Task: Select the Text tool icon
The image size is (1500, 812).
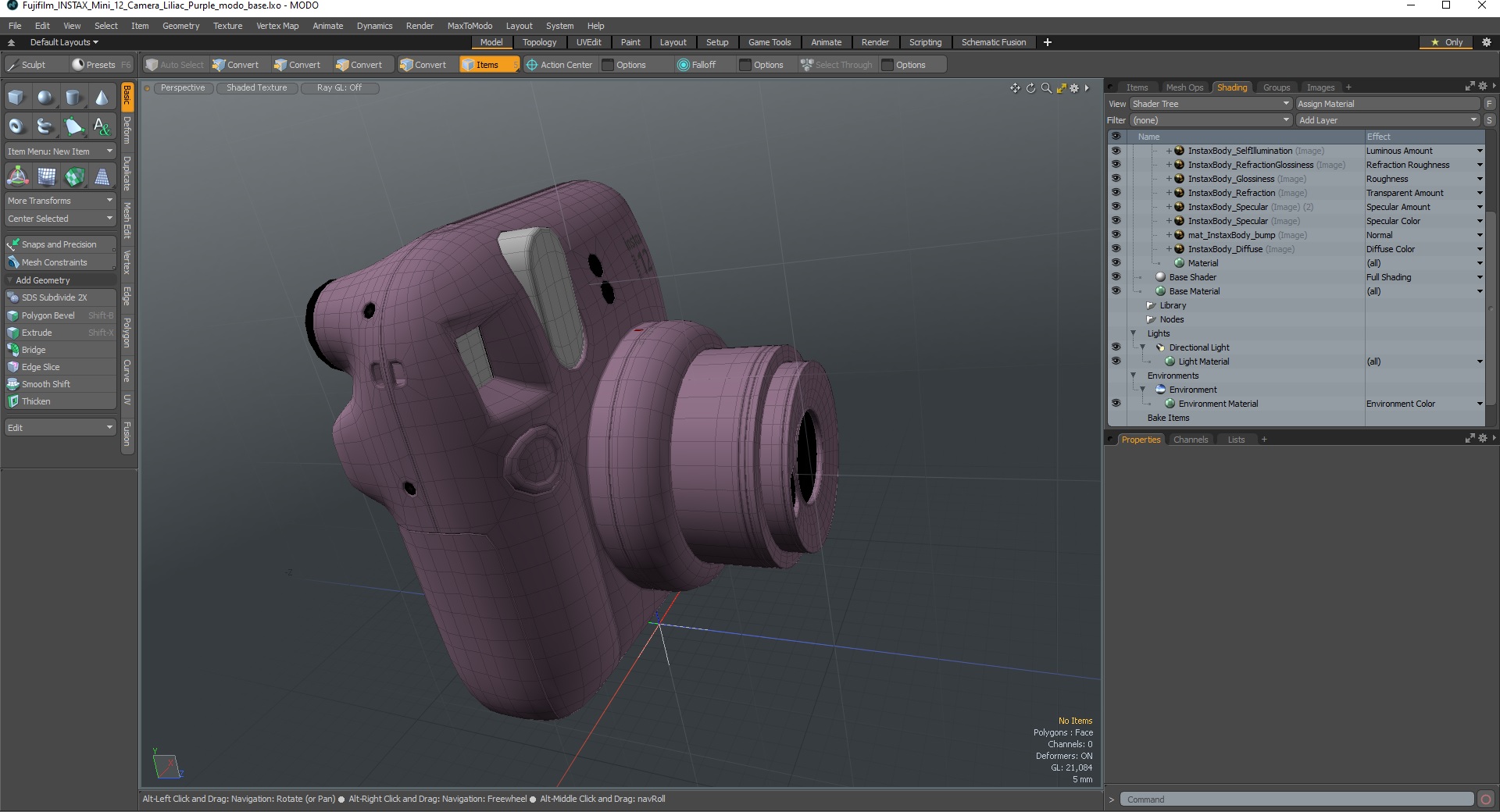Action: pyautogui.click(x=102, y=126)
